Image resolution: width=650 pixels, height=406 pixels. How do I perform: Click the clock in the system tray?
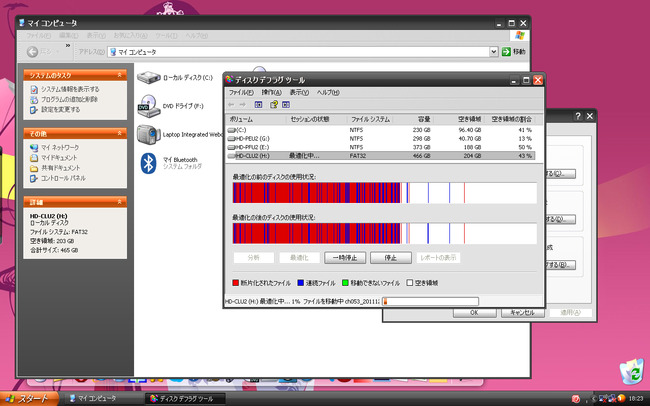click(x=636, y=399)
